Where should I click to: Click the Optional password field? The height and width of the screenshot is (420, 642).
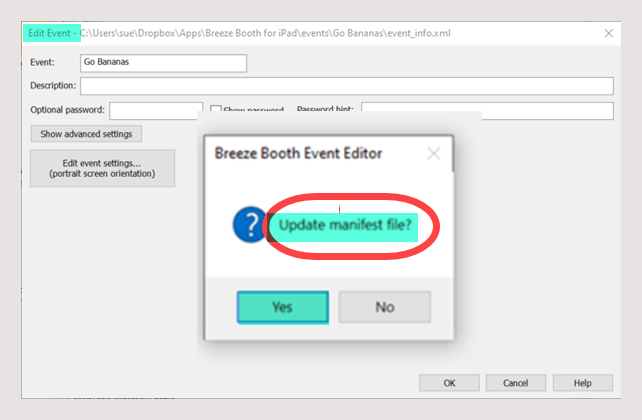[156, 111]
